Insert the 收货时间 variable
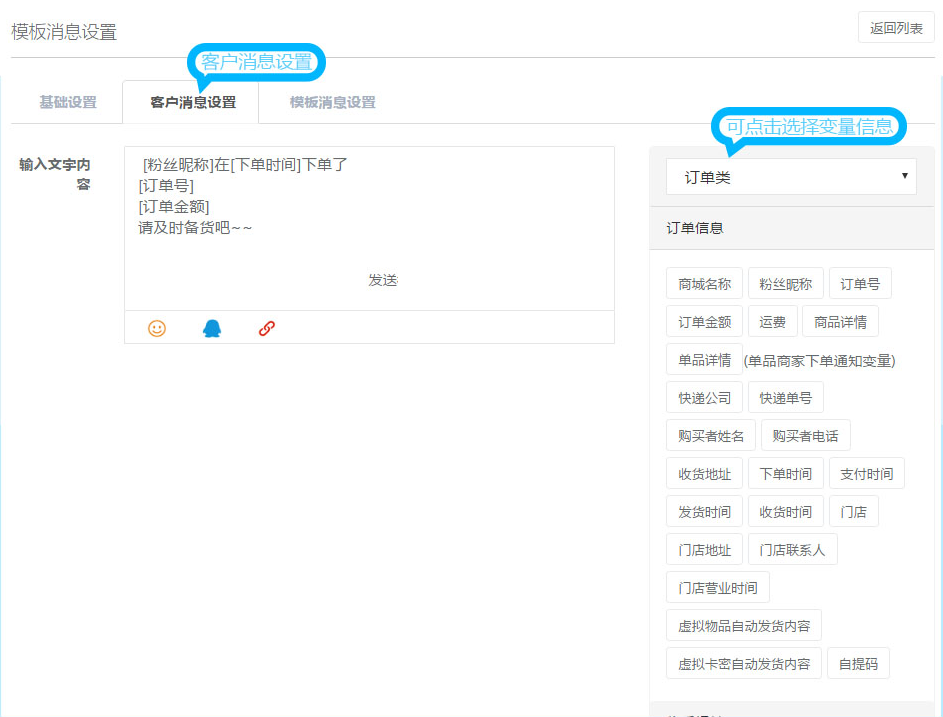 (785, 511)
